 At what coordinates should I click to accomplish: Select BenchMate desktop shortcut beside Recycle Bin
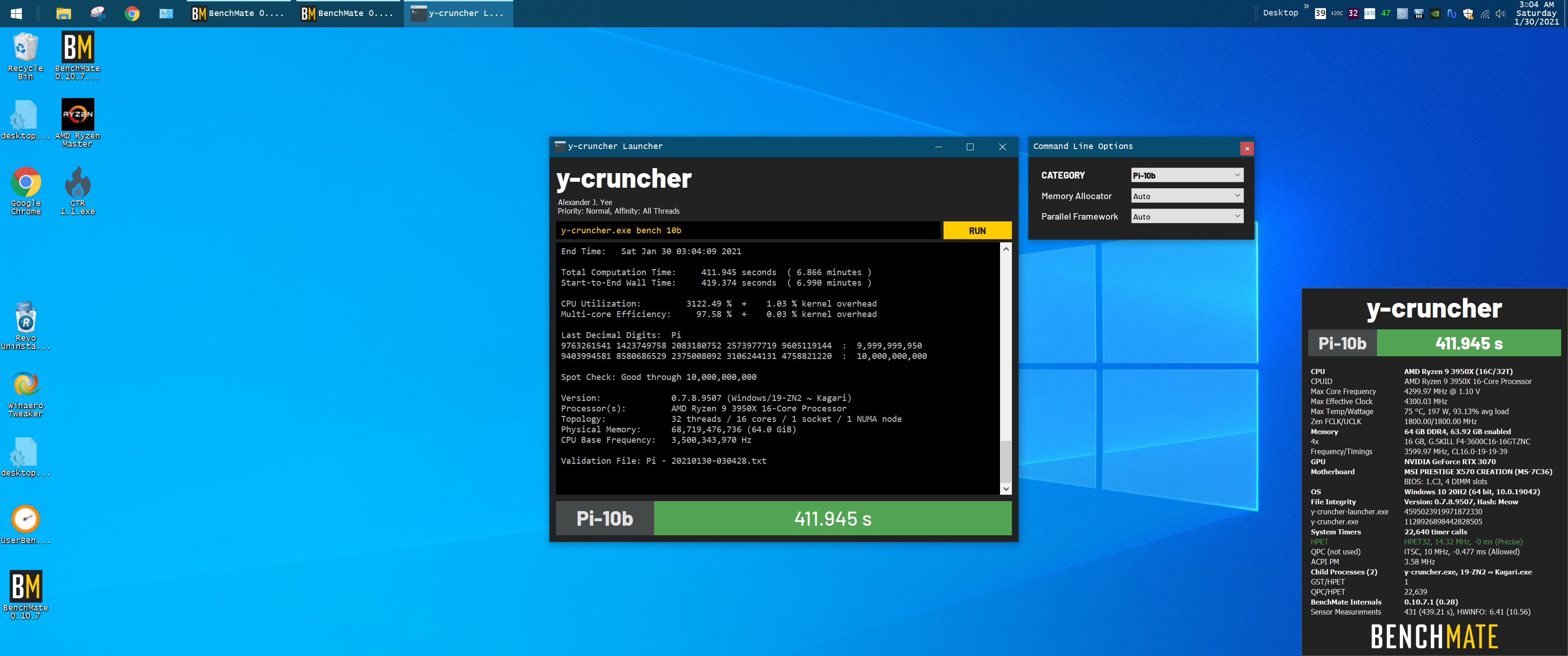point(77,56)
